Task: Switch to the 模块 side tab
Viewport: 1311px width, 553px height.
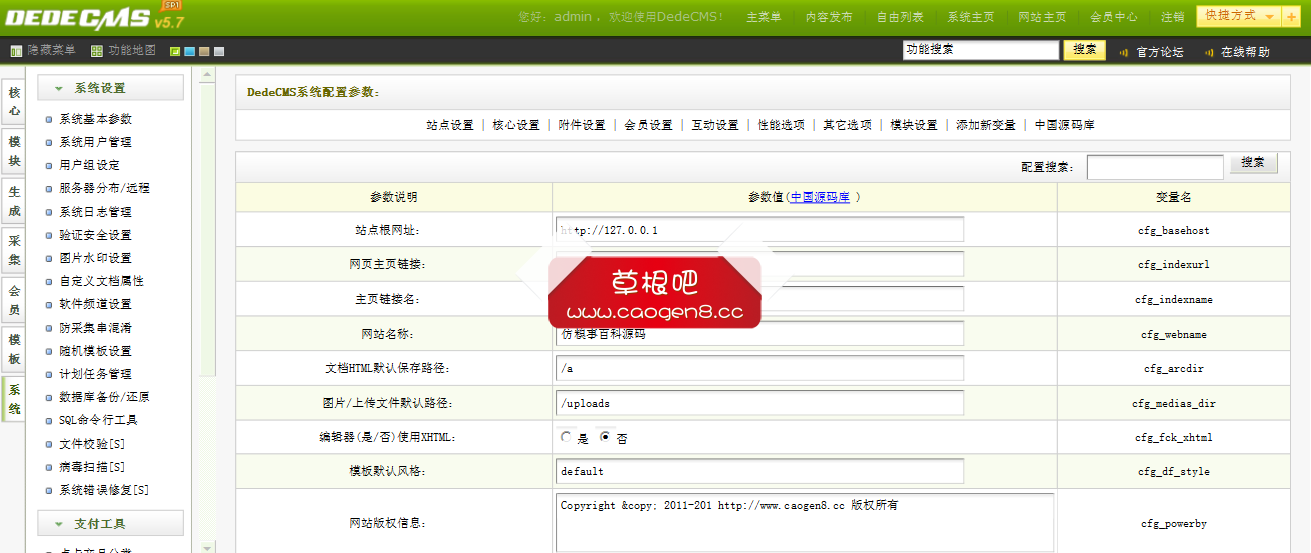Action: click(x=14, y=151)
